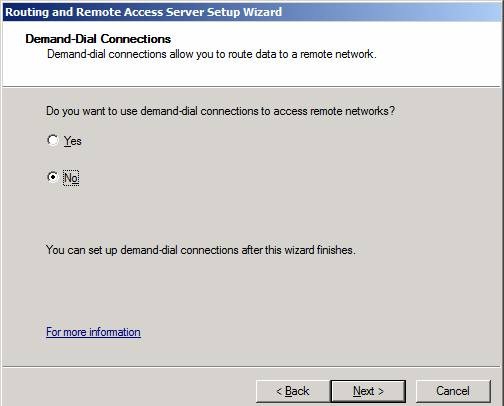Cancel the setup wizard

click(453, 391)
